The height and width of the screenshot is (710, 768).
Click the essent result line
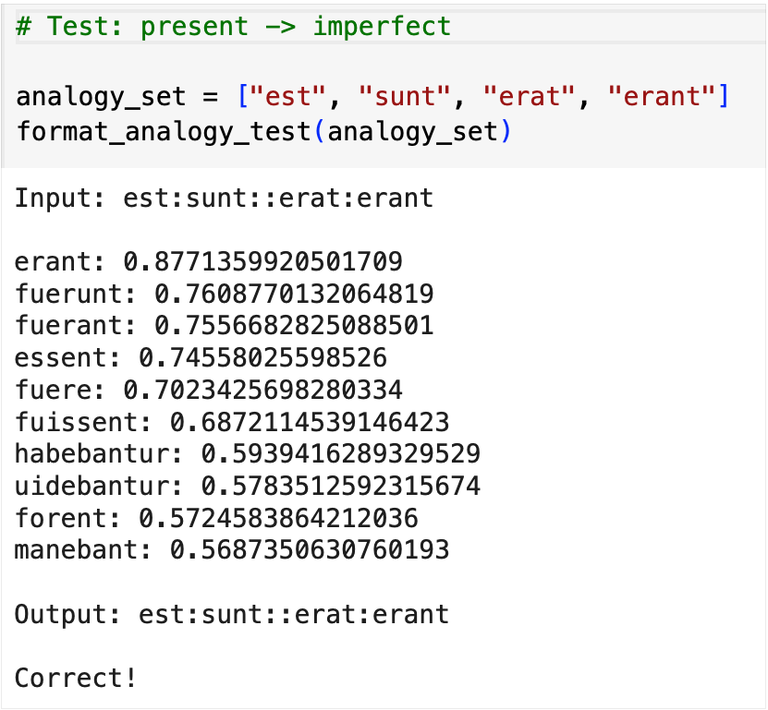(x=201, y=358)
